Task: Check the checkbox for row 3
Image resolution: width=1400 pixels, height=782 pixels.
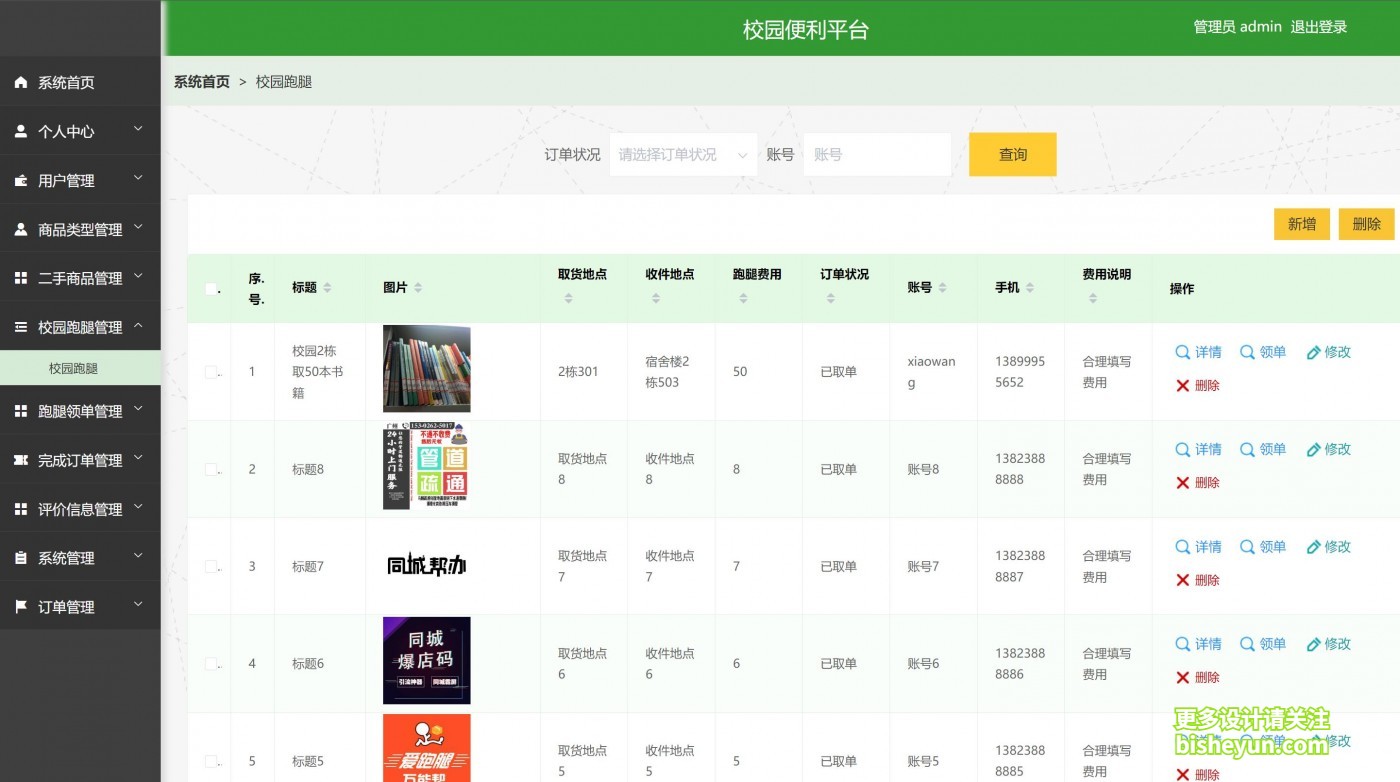Action: pyautogui.click(x=211, y=566)
